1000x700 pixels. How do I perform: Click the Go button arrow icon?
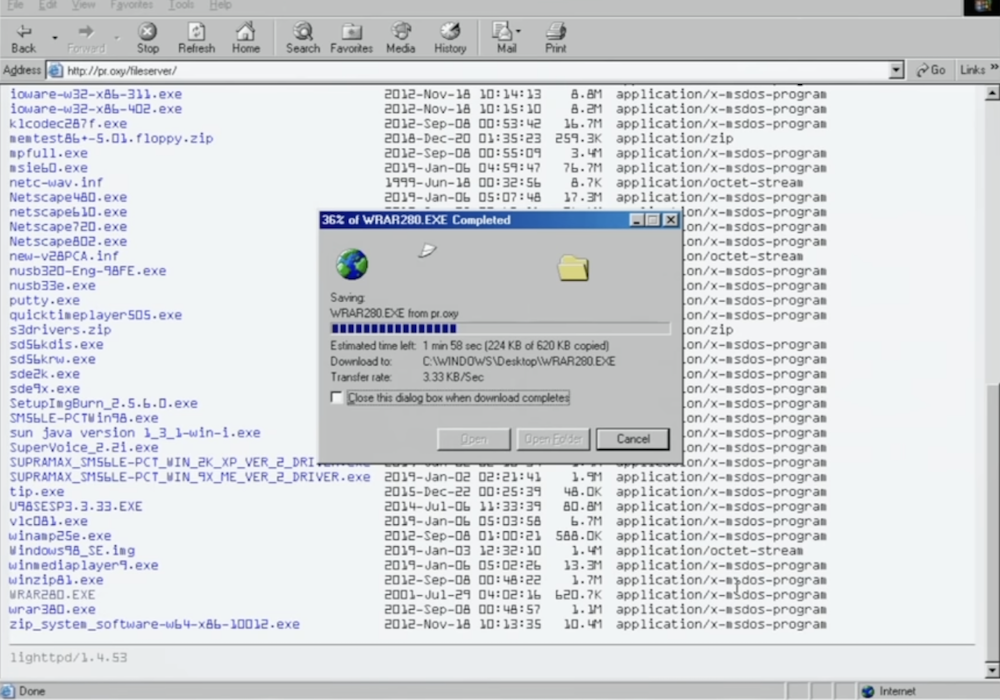(922, 70)
